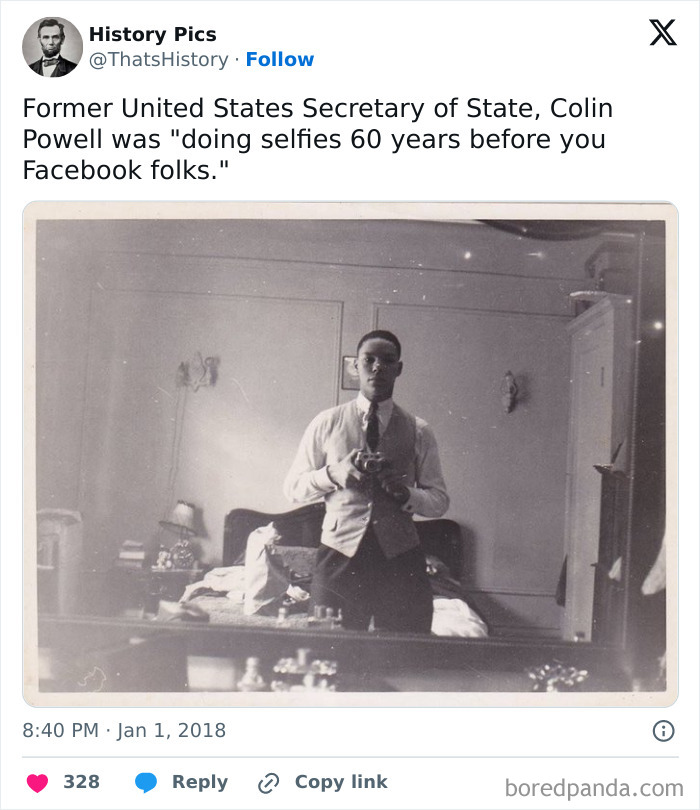Screen dimensions: 700x810
Task: Click the Copy link chain icon
Action: point(266,782)
